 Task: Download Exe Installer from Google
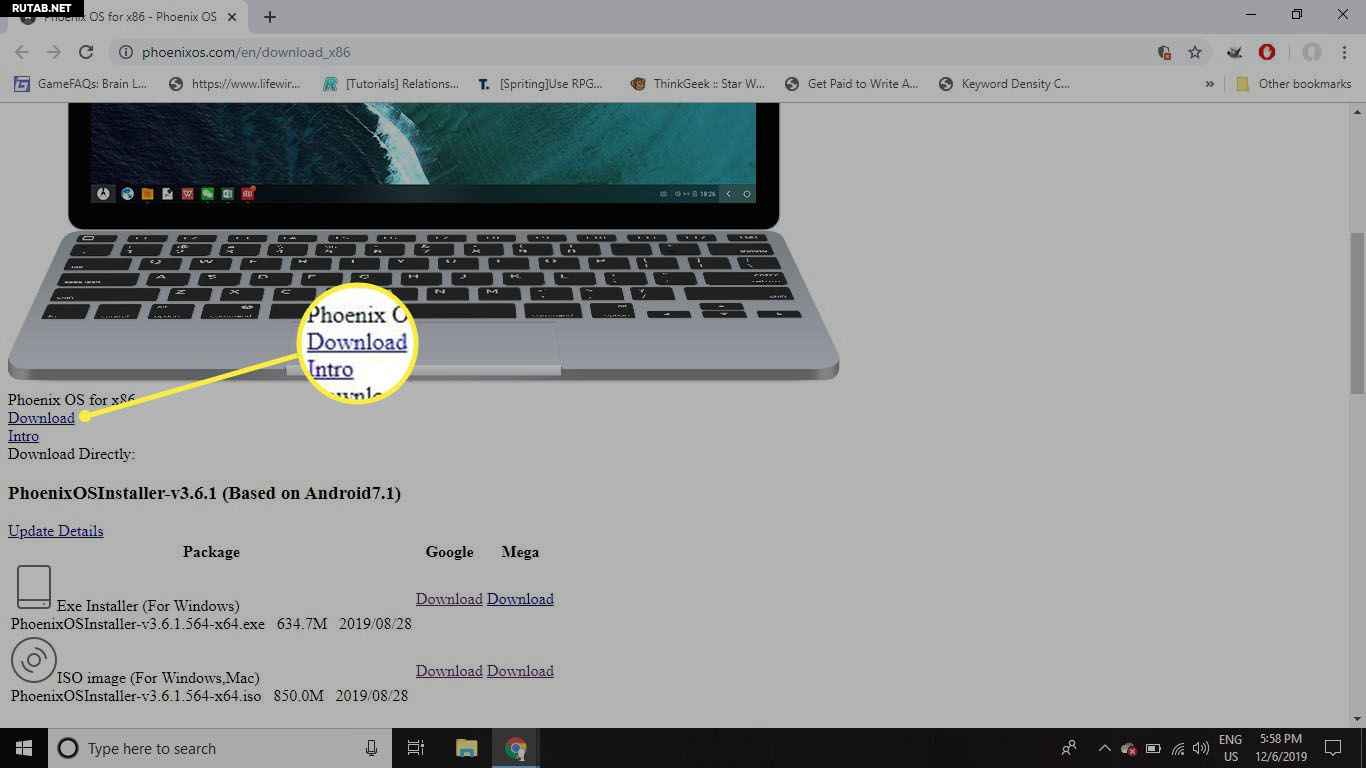click(449, 599)
